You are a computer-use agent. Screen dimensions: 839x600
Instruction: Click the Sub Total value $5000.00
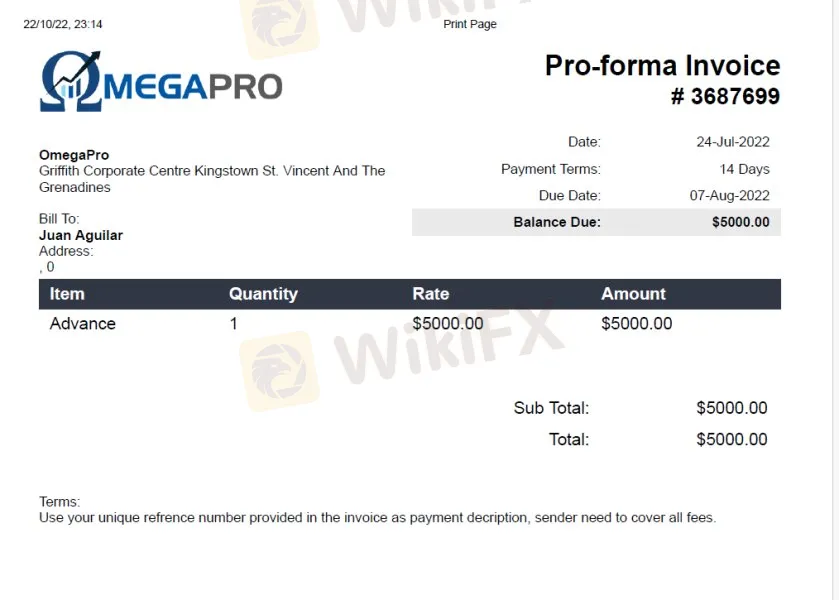click(732, 408)
